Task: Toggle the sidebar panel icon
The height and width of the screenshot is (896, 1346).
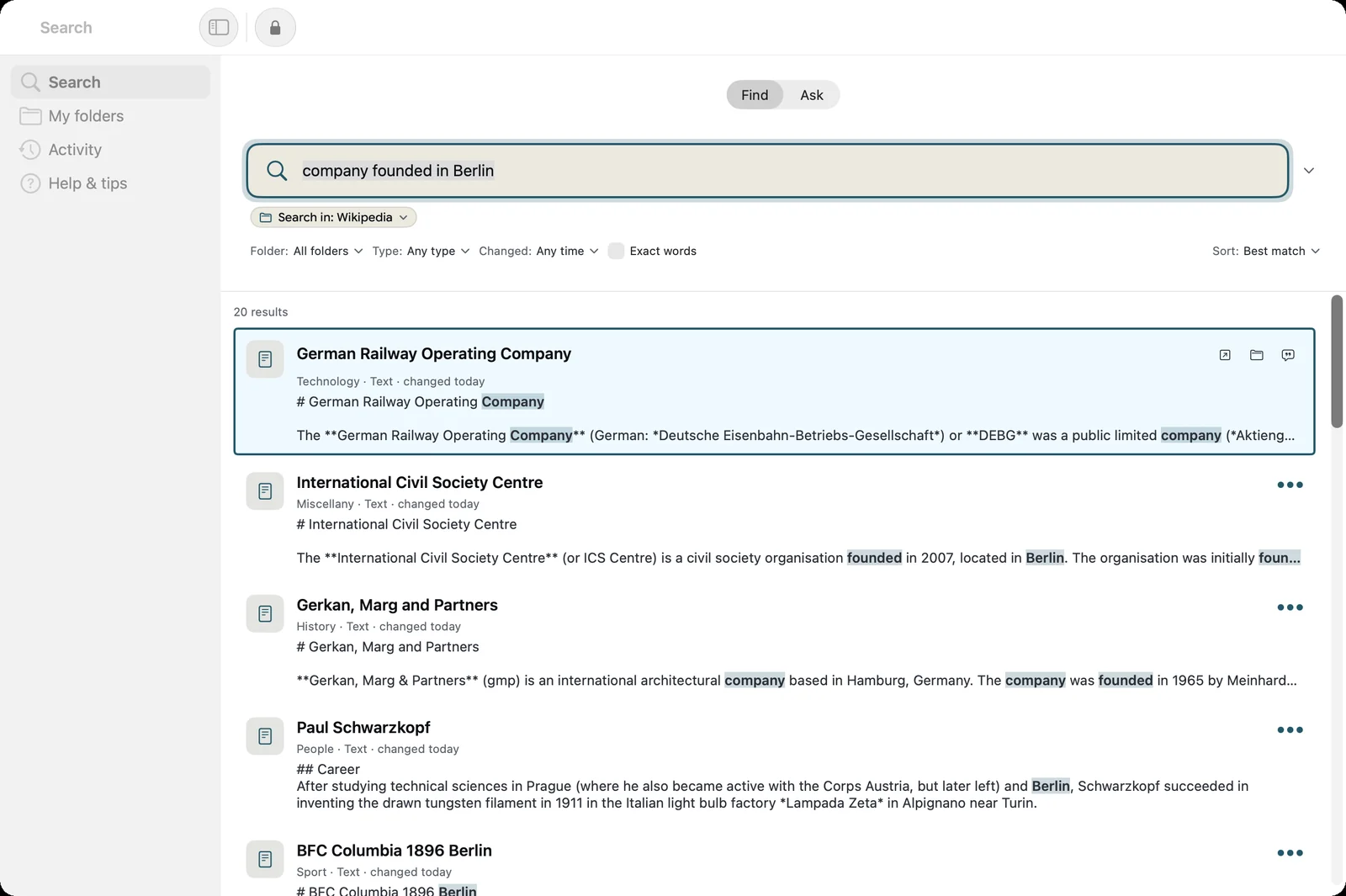Action: 219,28
